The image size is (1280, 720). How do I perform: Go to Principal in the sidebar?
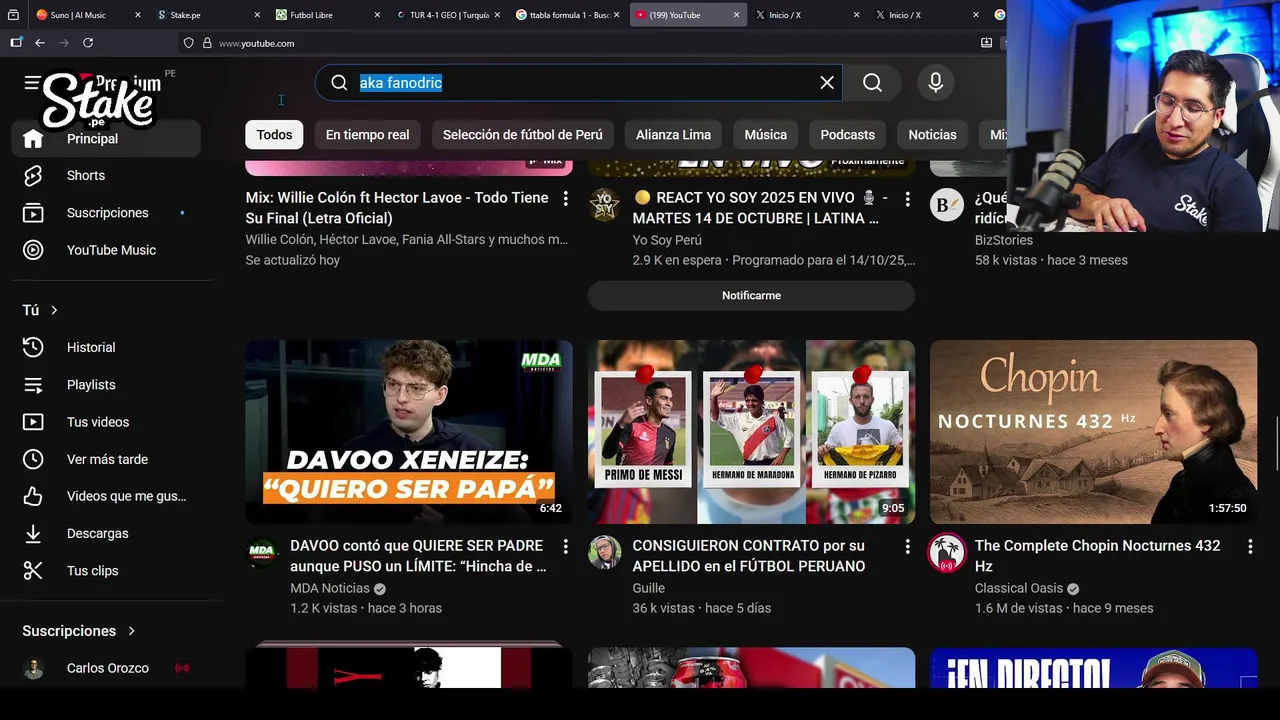[106, 139]
